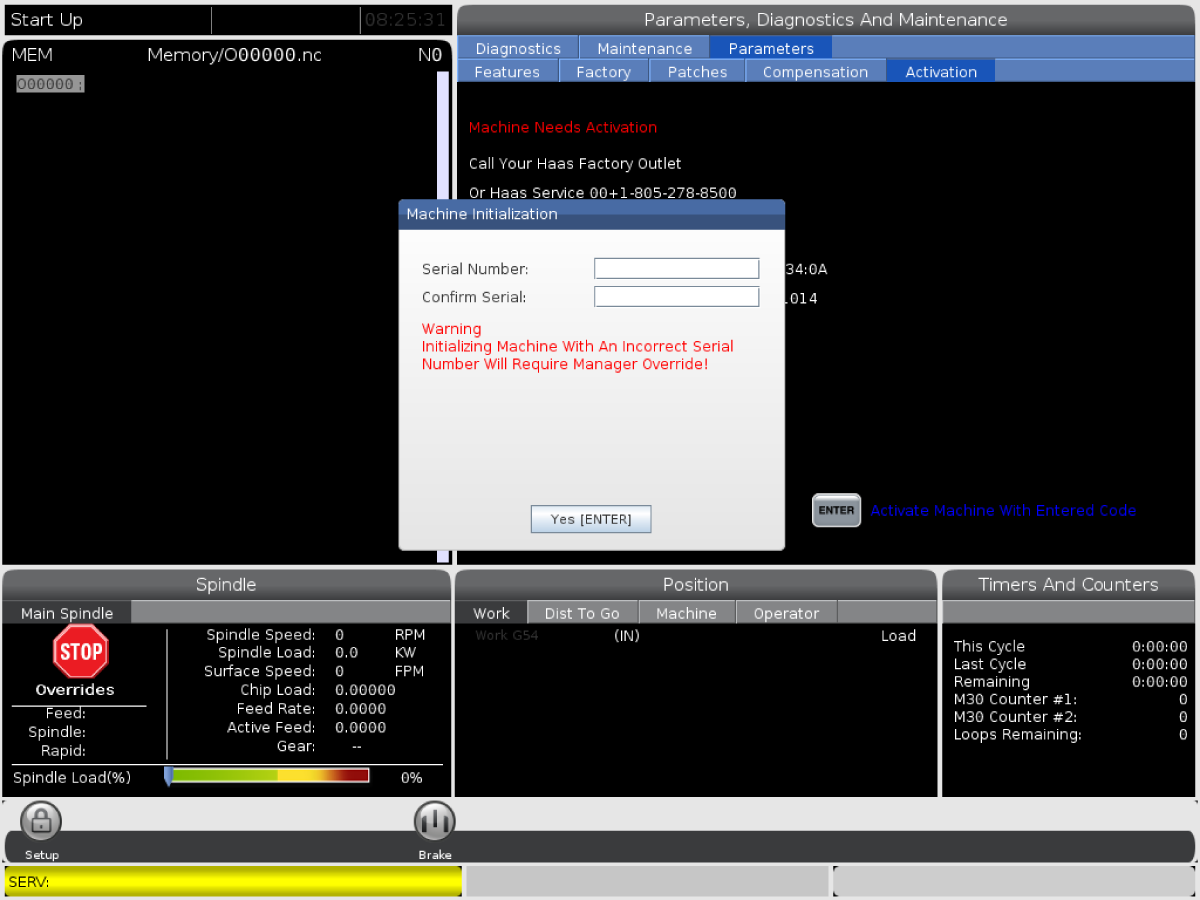1200x900 pixels.
Task: Click the Rapid override label
Action: [x=63, y=750]
